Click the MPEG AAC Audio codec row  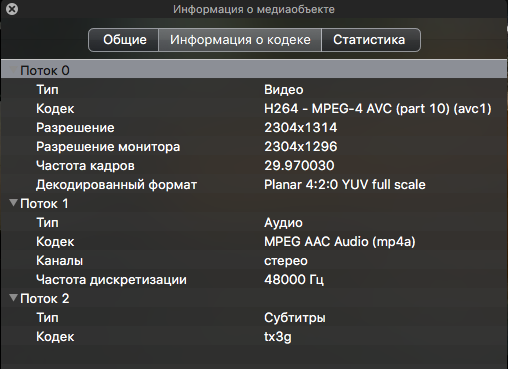click(254, 241)
